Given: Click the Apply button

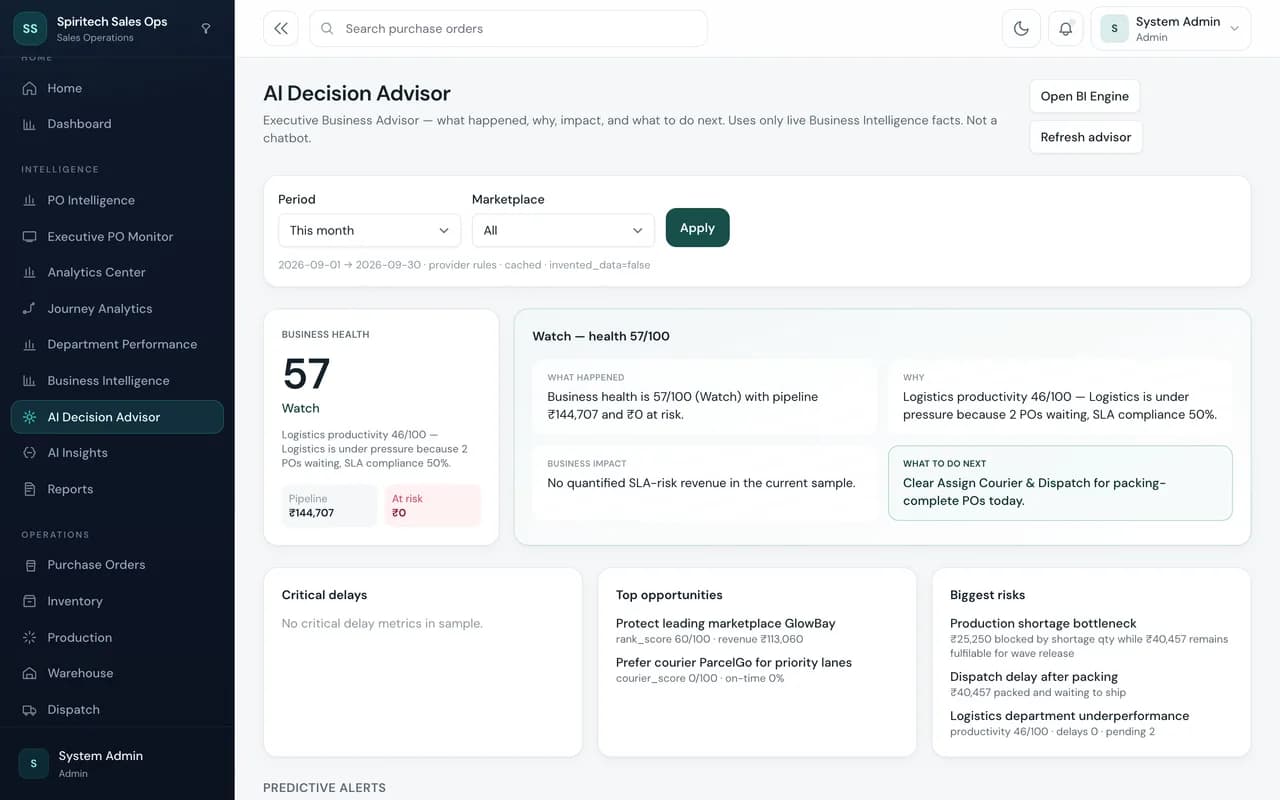Looking at the screenshot, I should pos(698,227).
